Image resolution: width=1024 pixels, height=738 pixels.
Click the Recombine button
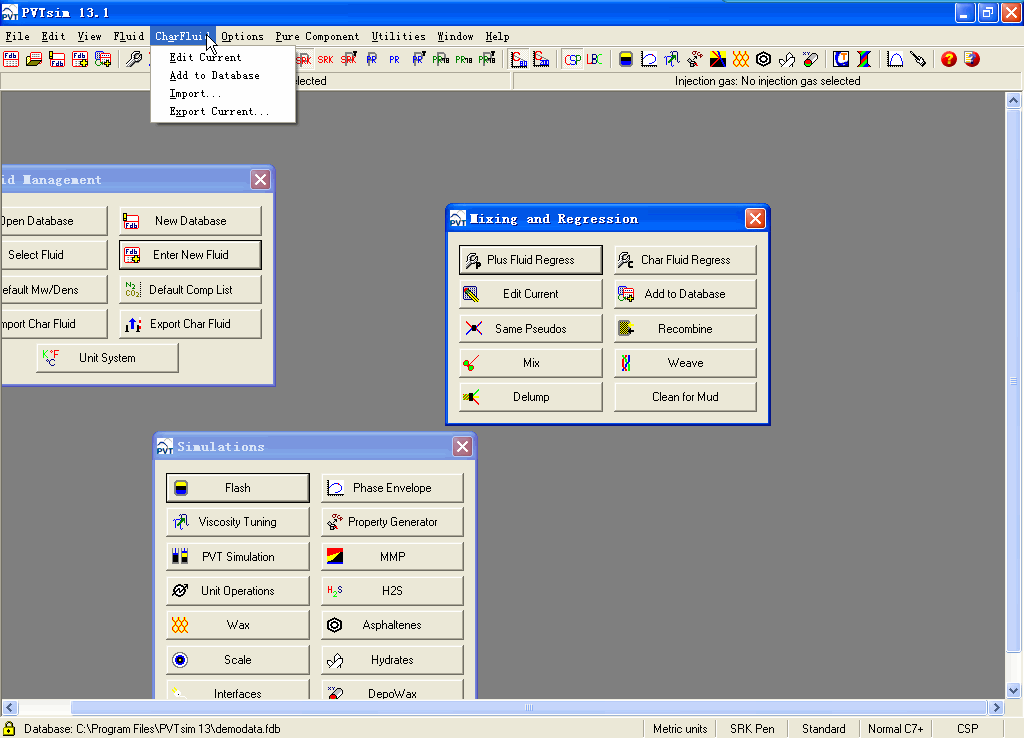pos(685,329)
